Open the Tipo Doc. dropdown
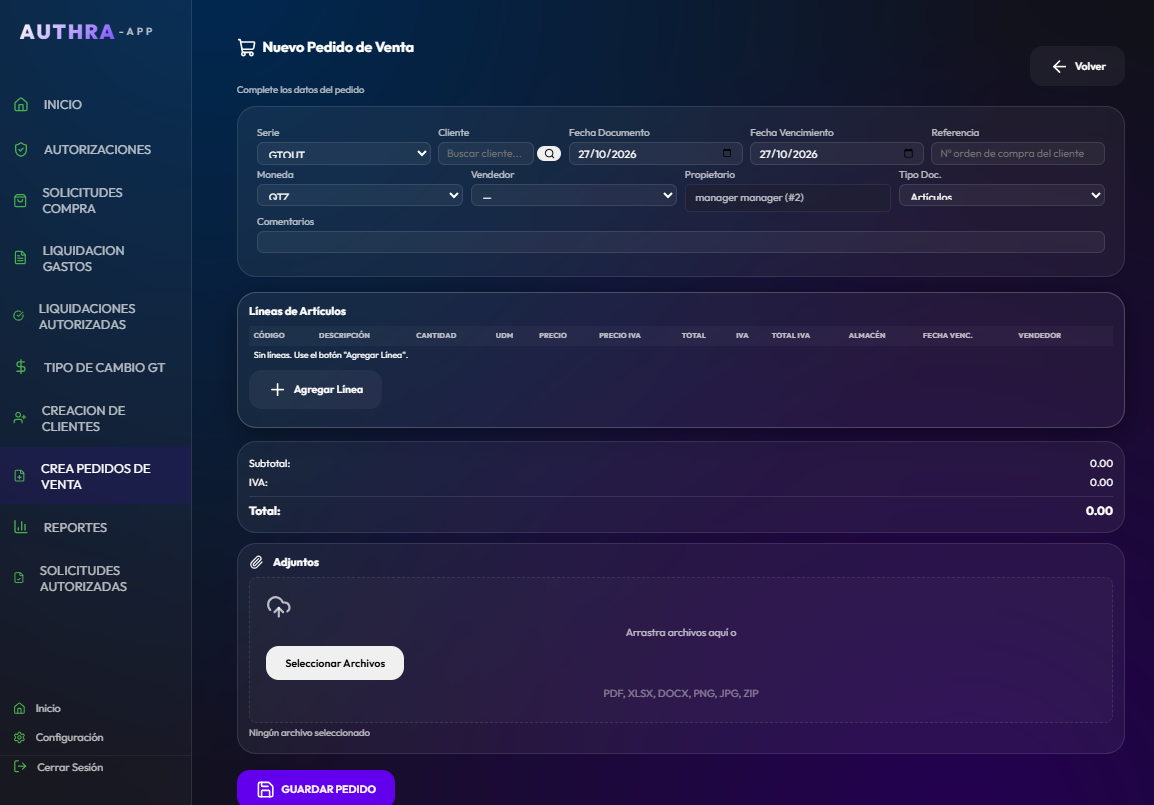The width and height of the screenshot is (1154, 805). pyautogui.click(x=1002, y=196)
